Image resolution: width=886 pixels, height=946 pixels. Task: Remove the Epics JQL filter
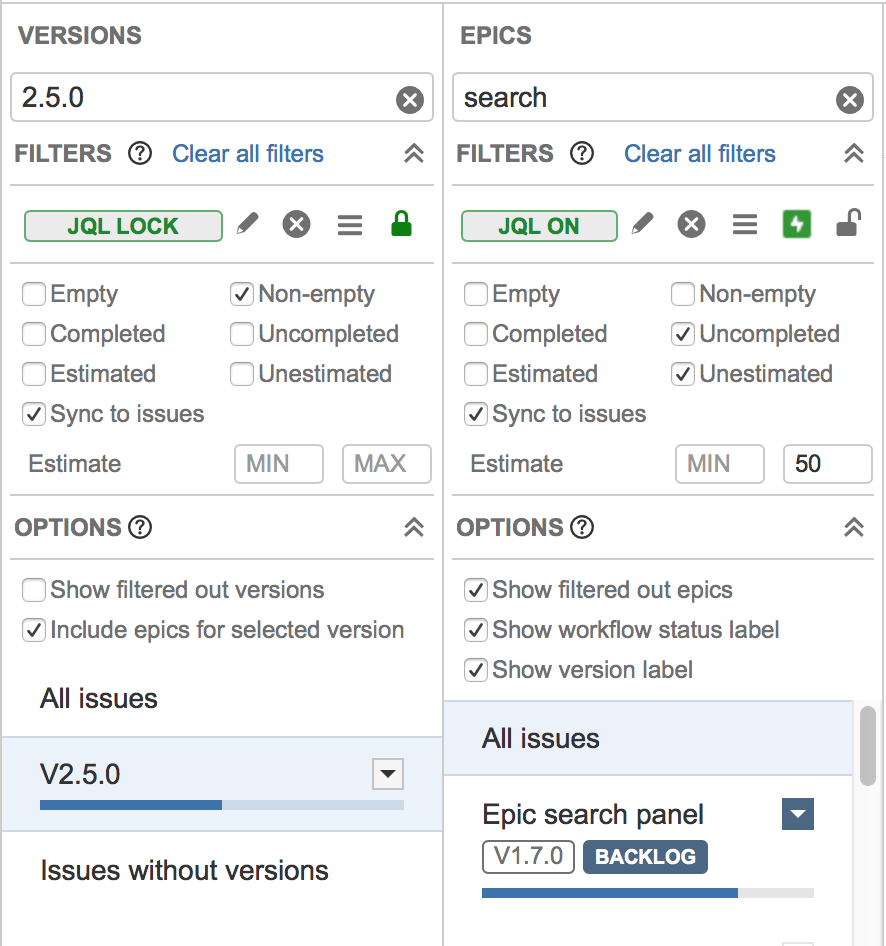pyautogui.click(x=691, y=225)
